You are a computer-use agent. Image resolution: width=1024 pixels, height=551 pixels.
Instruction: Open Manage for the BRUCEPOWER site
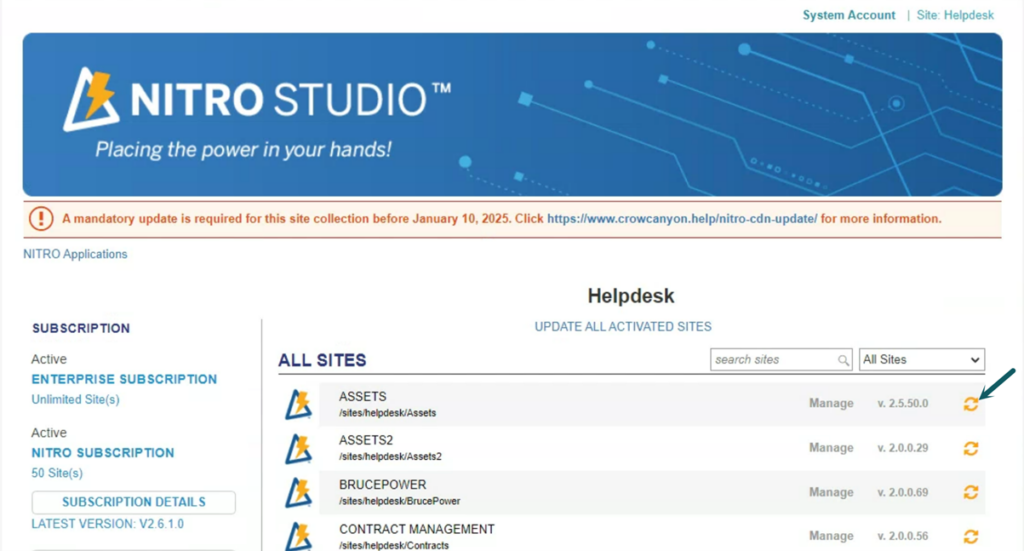coord(831,492)
